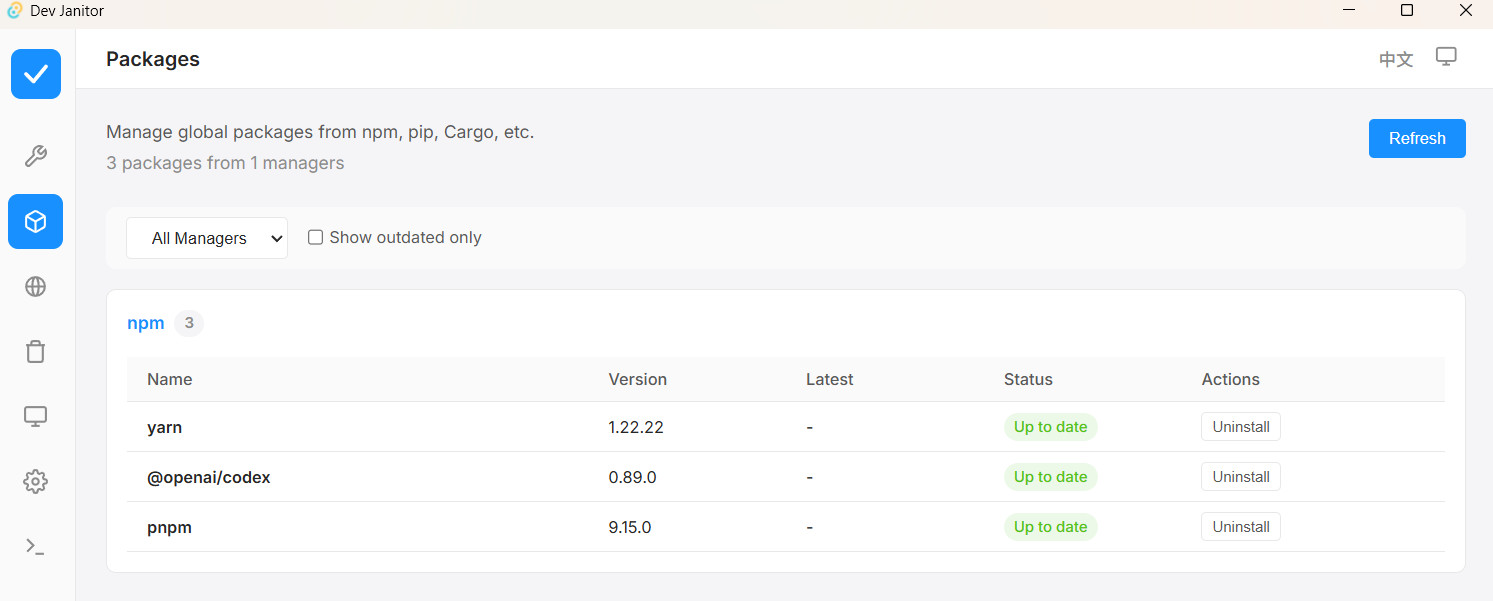Open the trash bin cleanup page
1493x601 pixels.
point(36,352)
